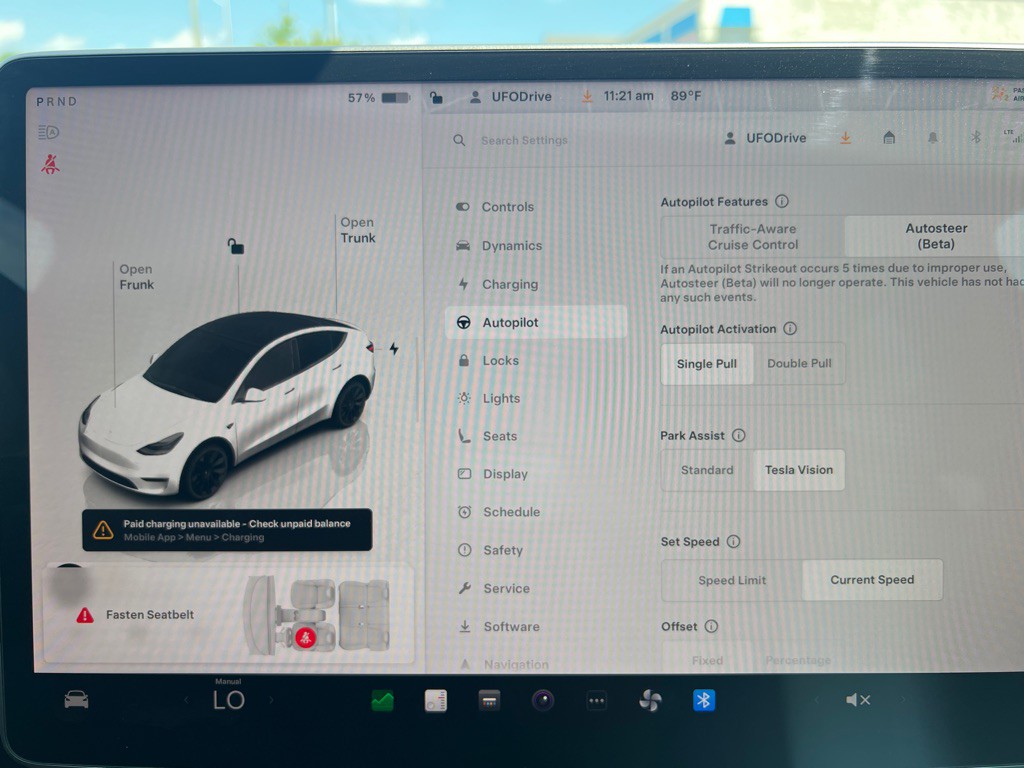
Task: Set speed to Speed Limit
Action: pyautogui.click(x=732, y=580)
